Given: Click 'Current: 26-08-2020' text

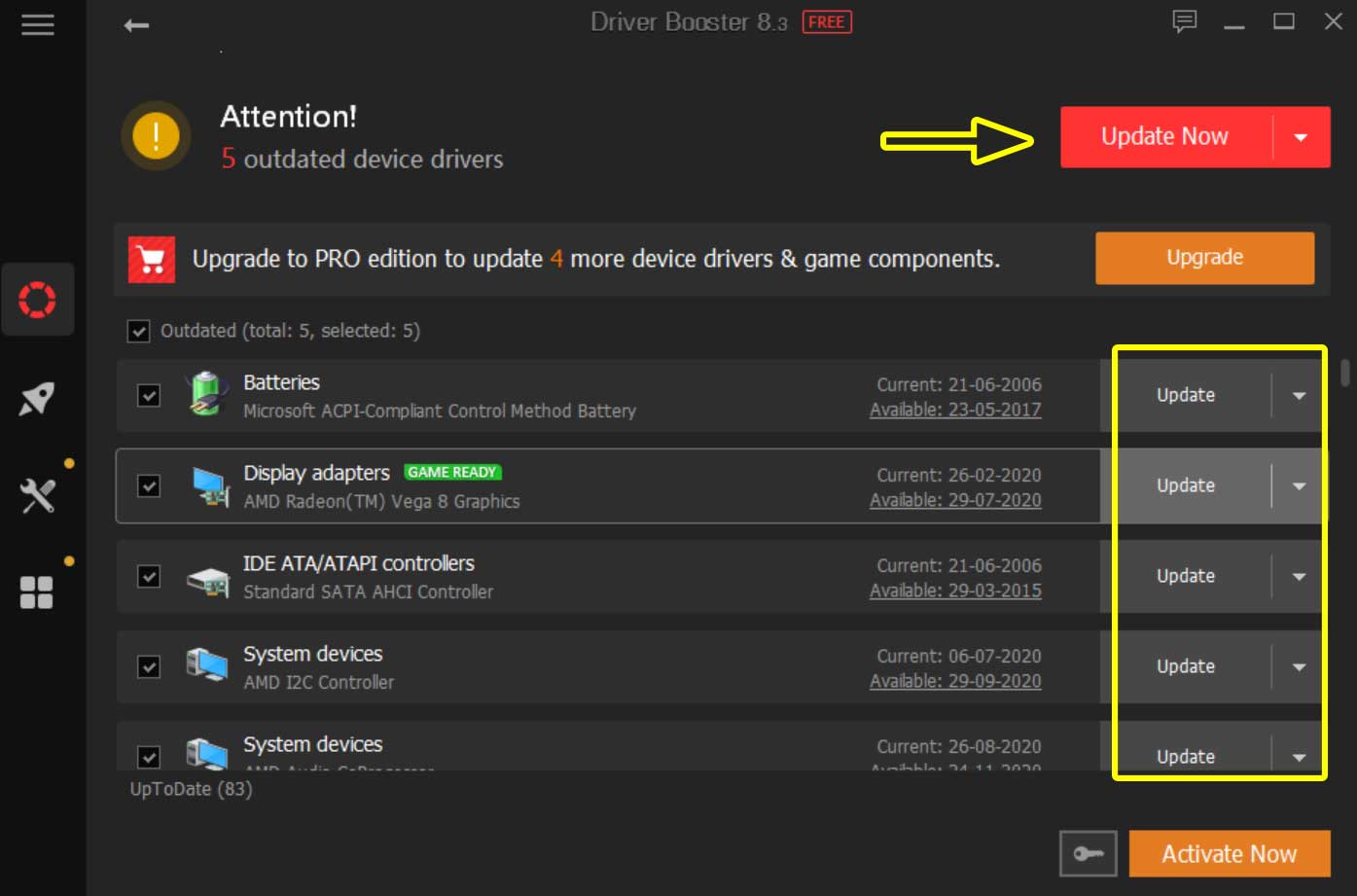Looking at the screenshot, I should pyautogui.click(x=959, y=746).
